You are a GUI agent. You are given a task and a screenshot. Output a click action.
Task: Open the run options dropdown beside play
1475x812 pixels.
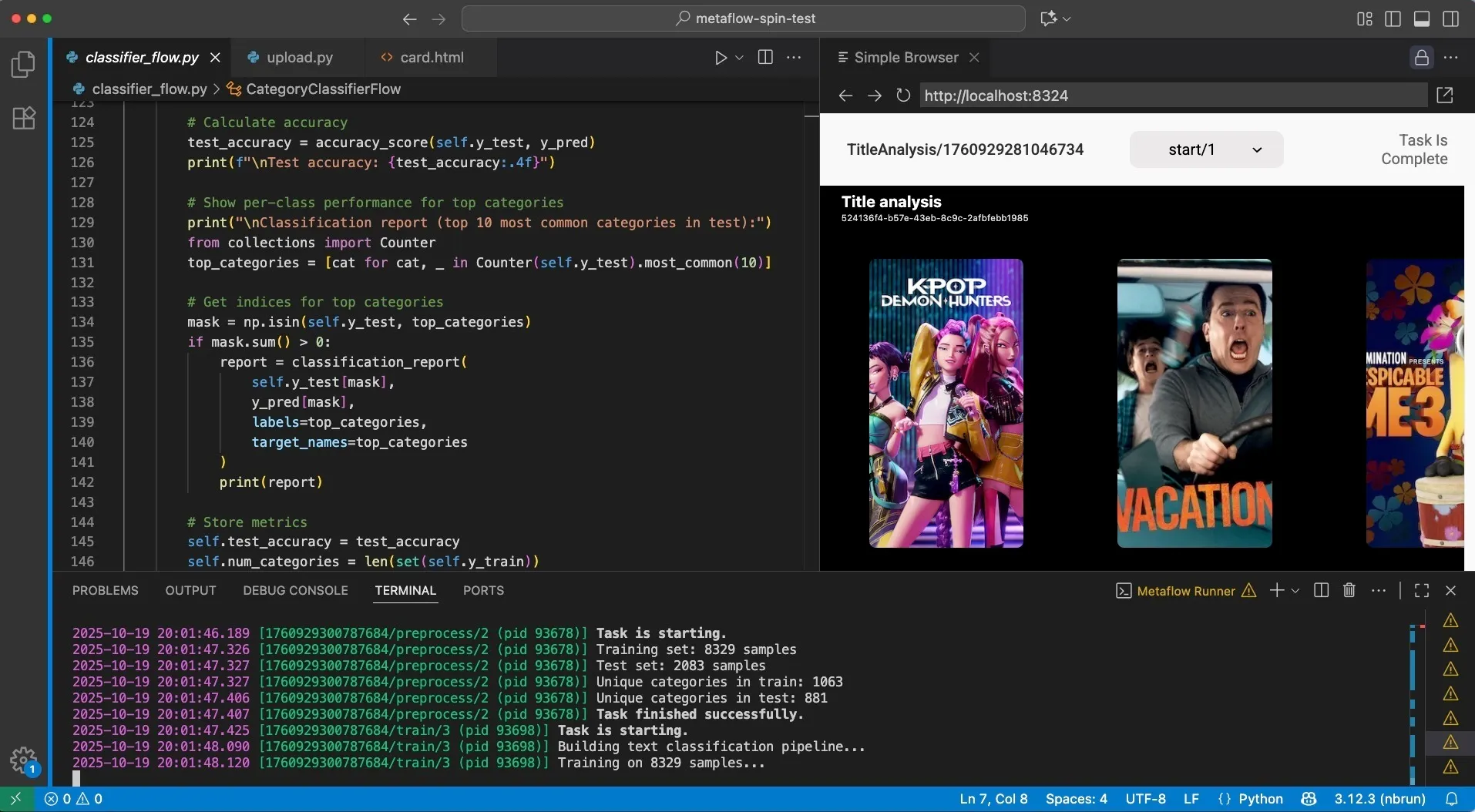[739, 57]
